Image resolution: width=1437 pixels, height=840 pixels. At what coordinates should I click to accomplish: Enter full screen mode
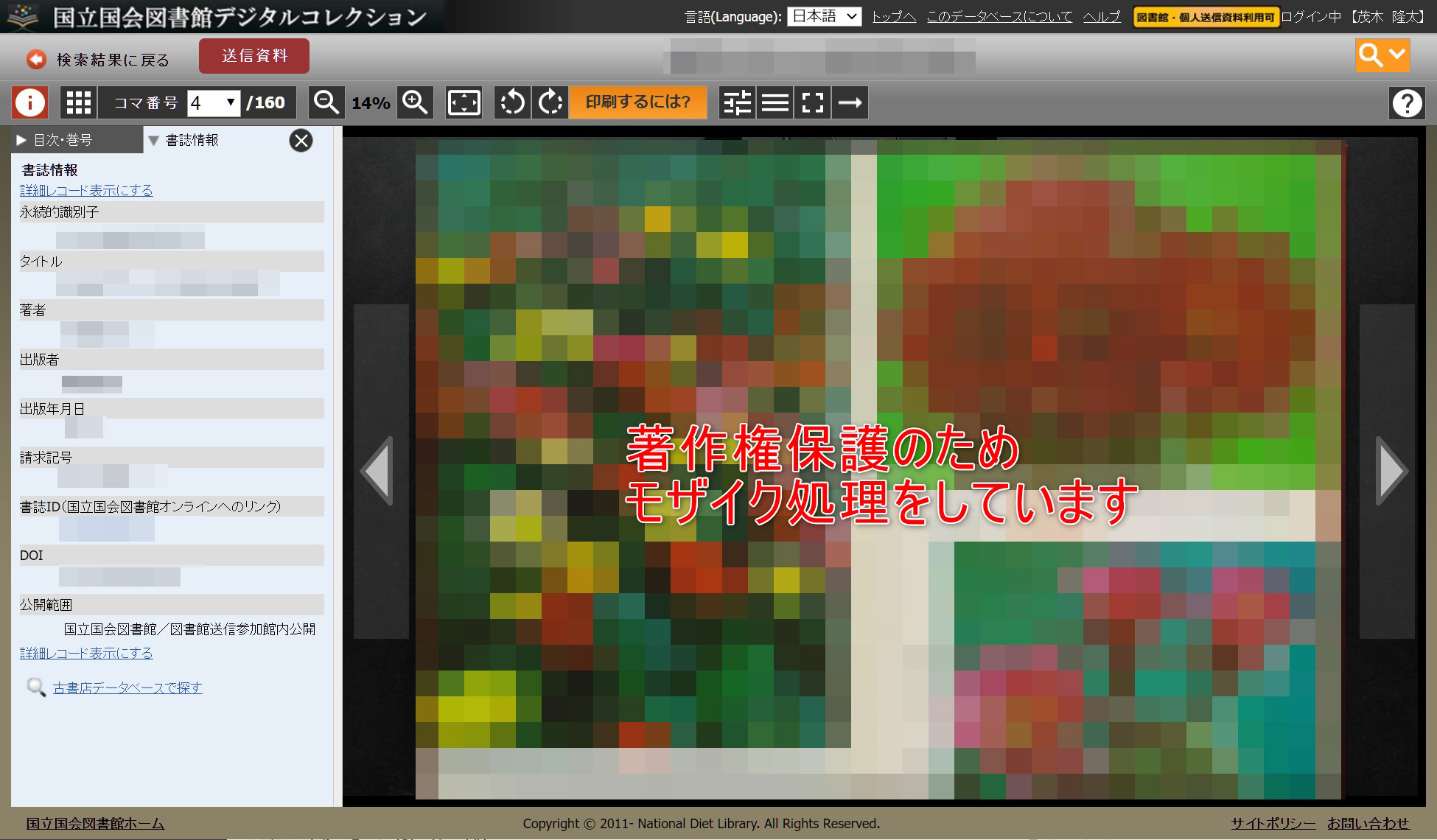point(812,102)
